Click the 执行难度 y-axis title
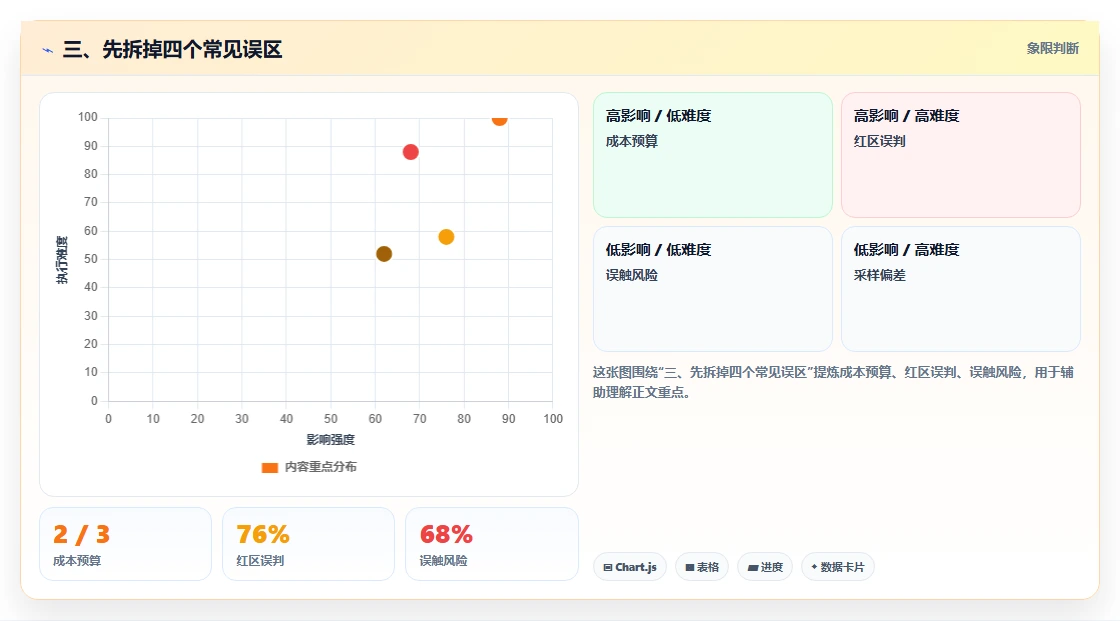 (x=62, y=259)
